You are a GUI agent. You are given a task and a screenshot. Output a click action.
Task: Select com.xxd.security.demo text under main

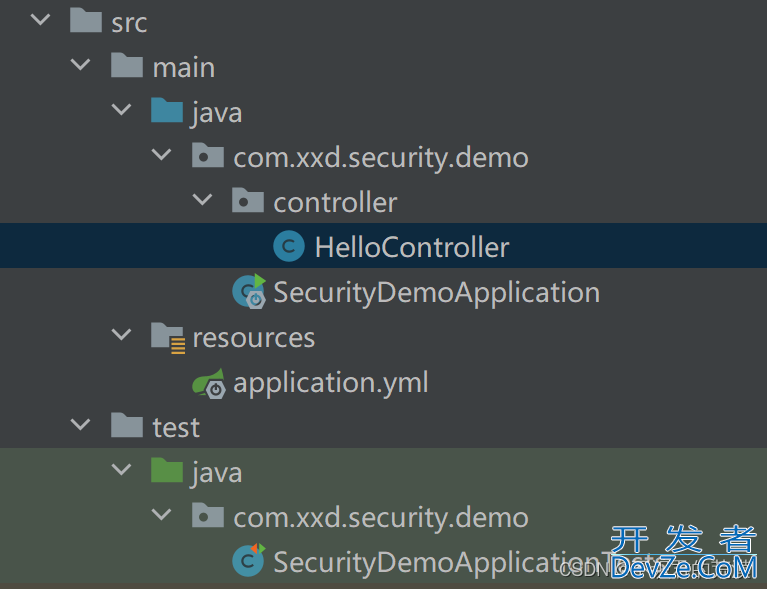(x=381, y=158)
